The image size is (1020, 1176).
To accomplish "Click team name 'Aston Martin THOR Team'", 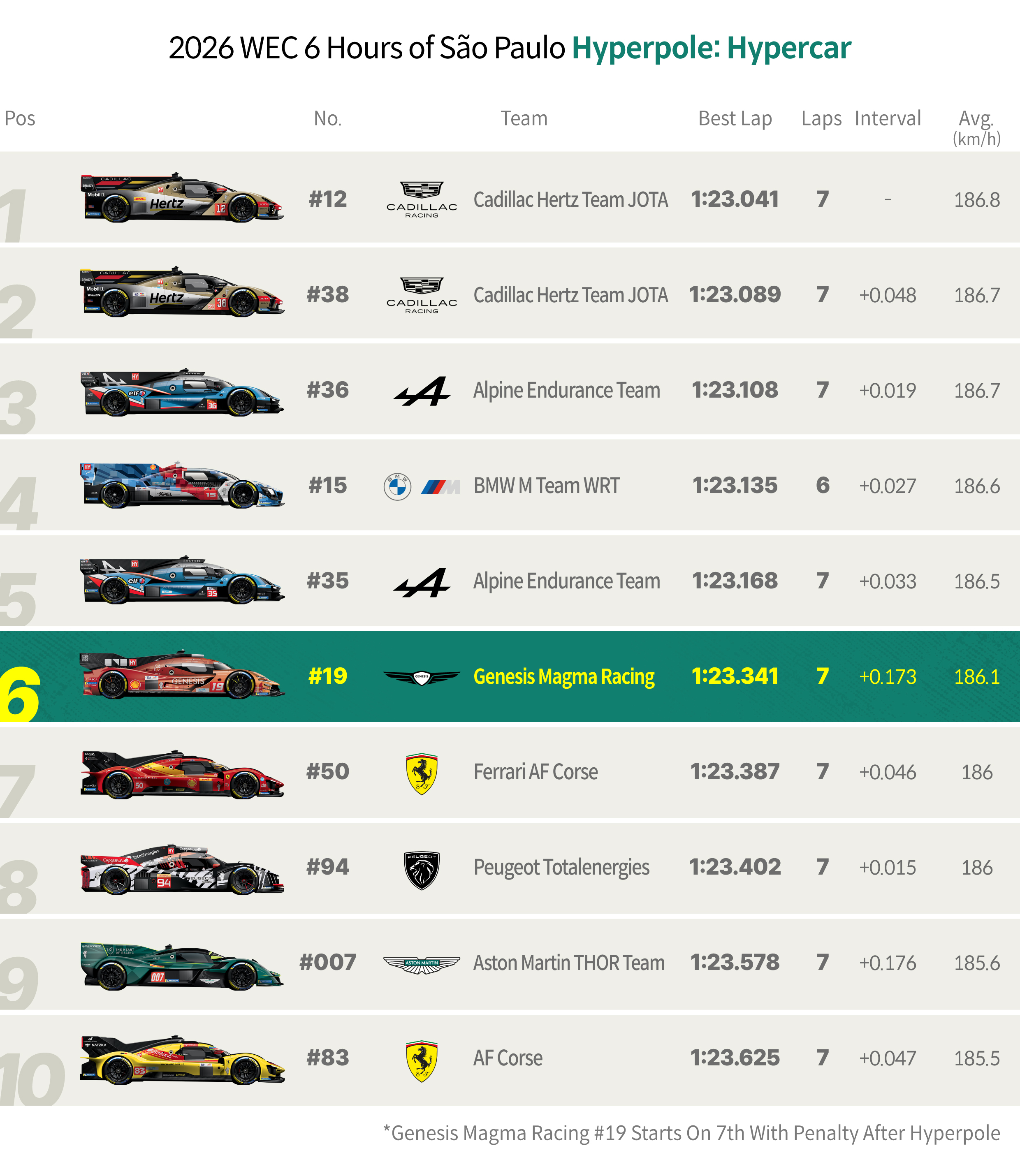I will tap(569, 963).
